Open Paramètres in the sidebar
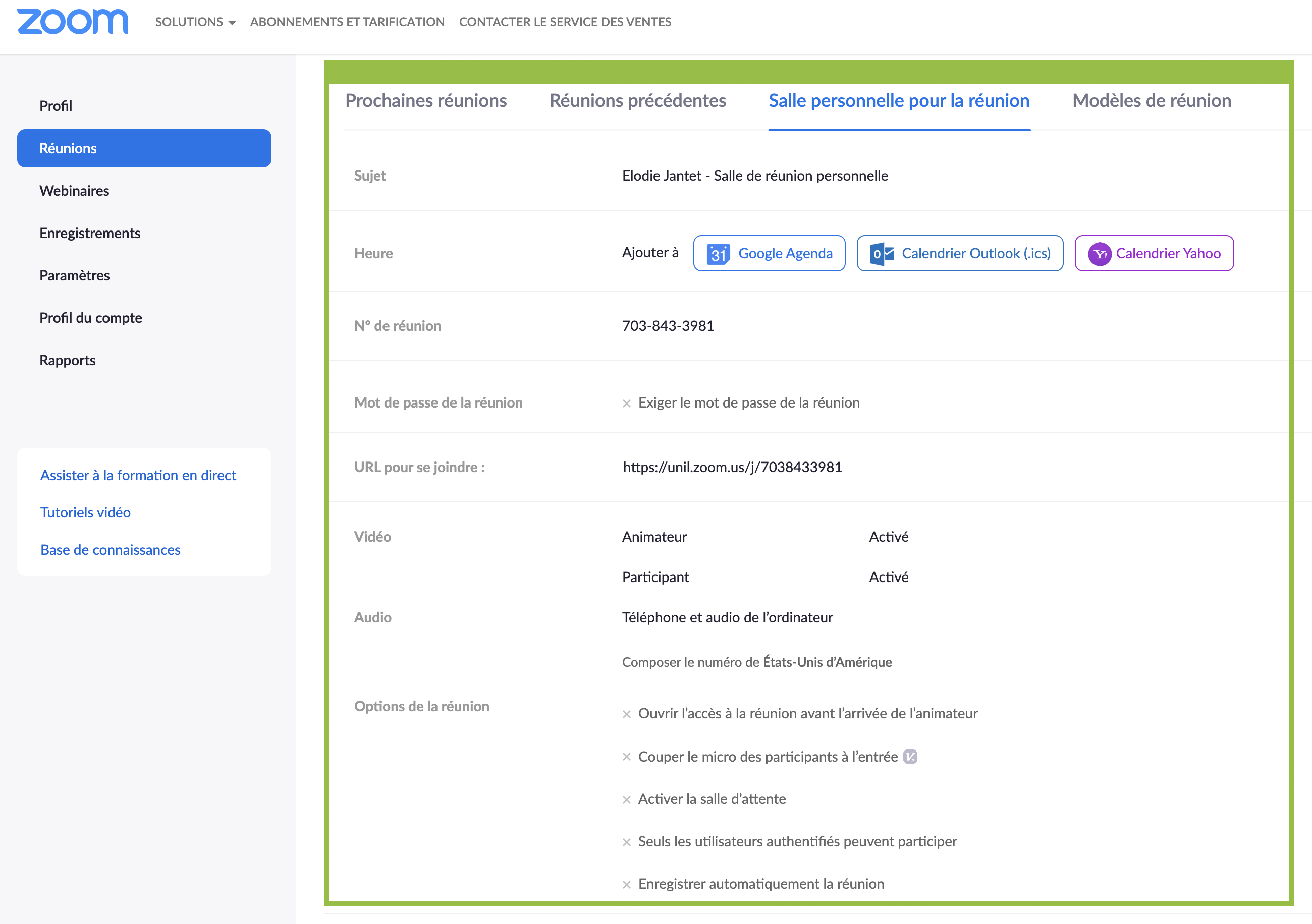 point(74,275)
